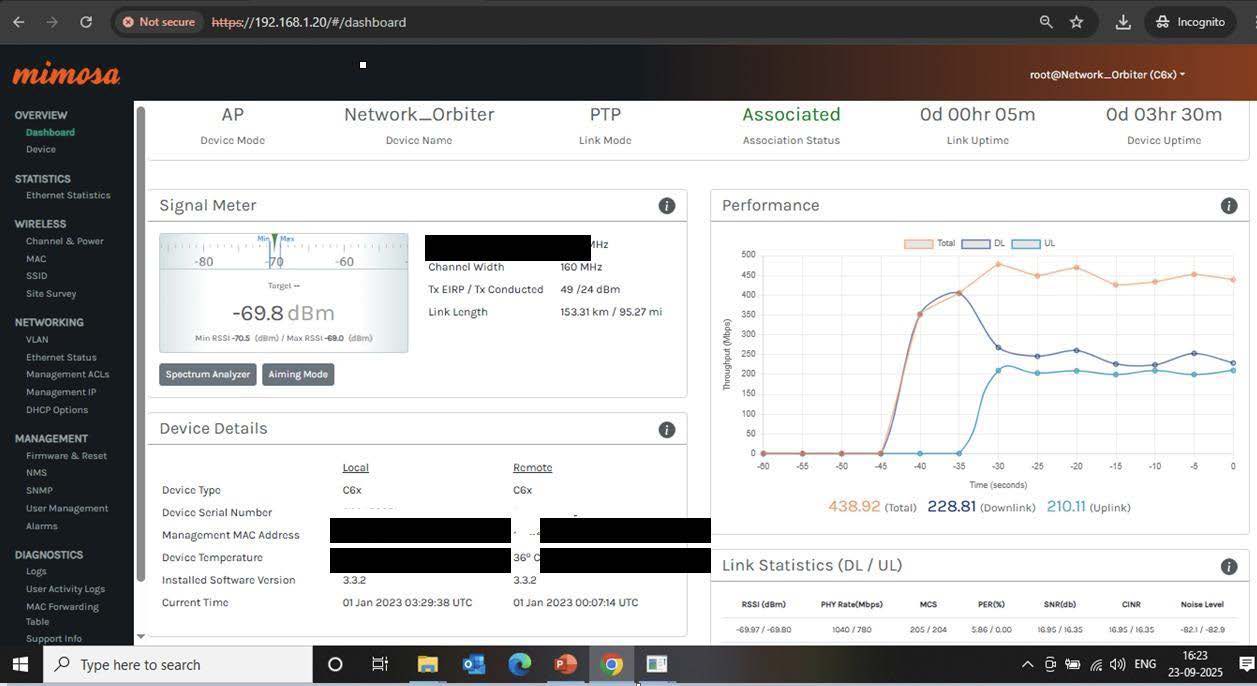Screen dimensions: 1257x686
Task: Expand the root@Network_Orbiter user menu
Action: (1107, 75)
